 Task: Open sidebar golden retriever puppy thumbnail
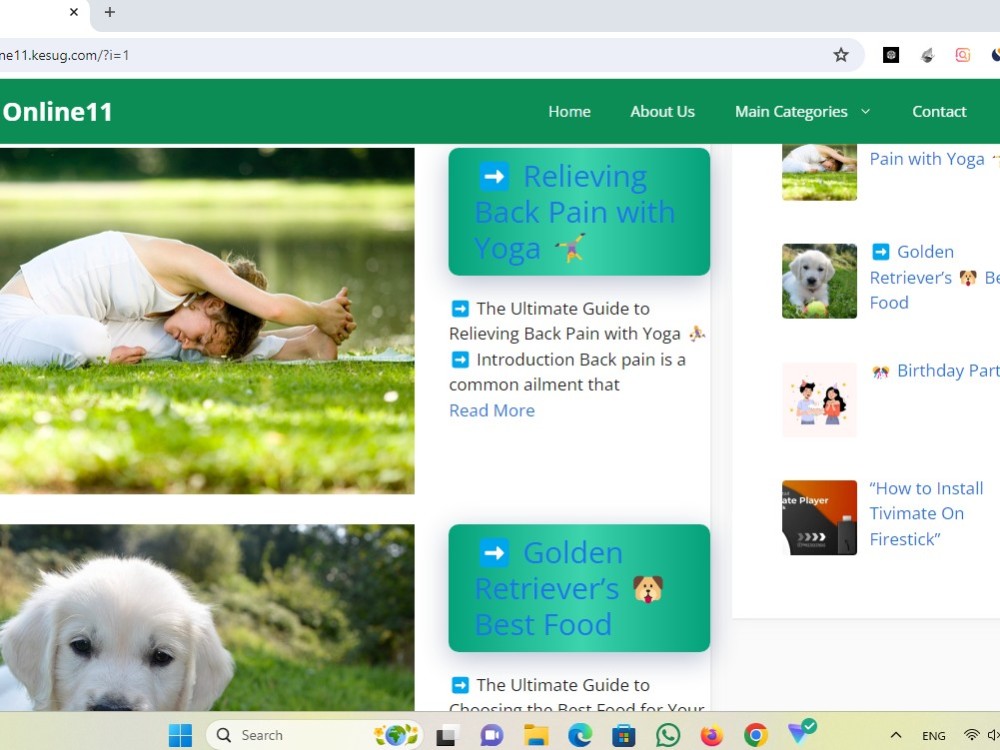(819, 281)
